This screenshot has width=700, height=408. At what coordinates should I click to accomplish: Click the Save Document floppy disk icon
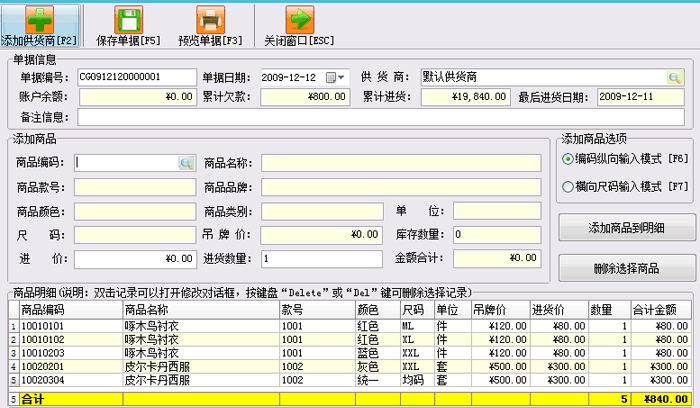coord(127,19)
